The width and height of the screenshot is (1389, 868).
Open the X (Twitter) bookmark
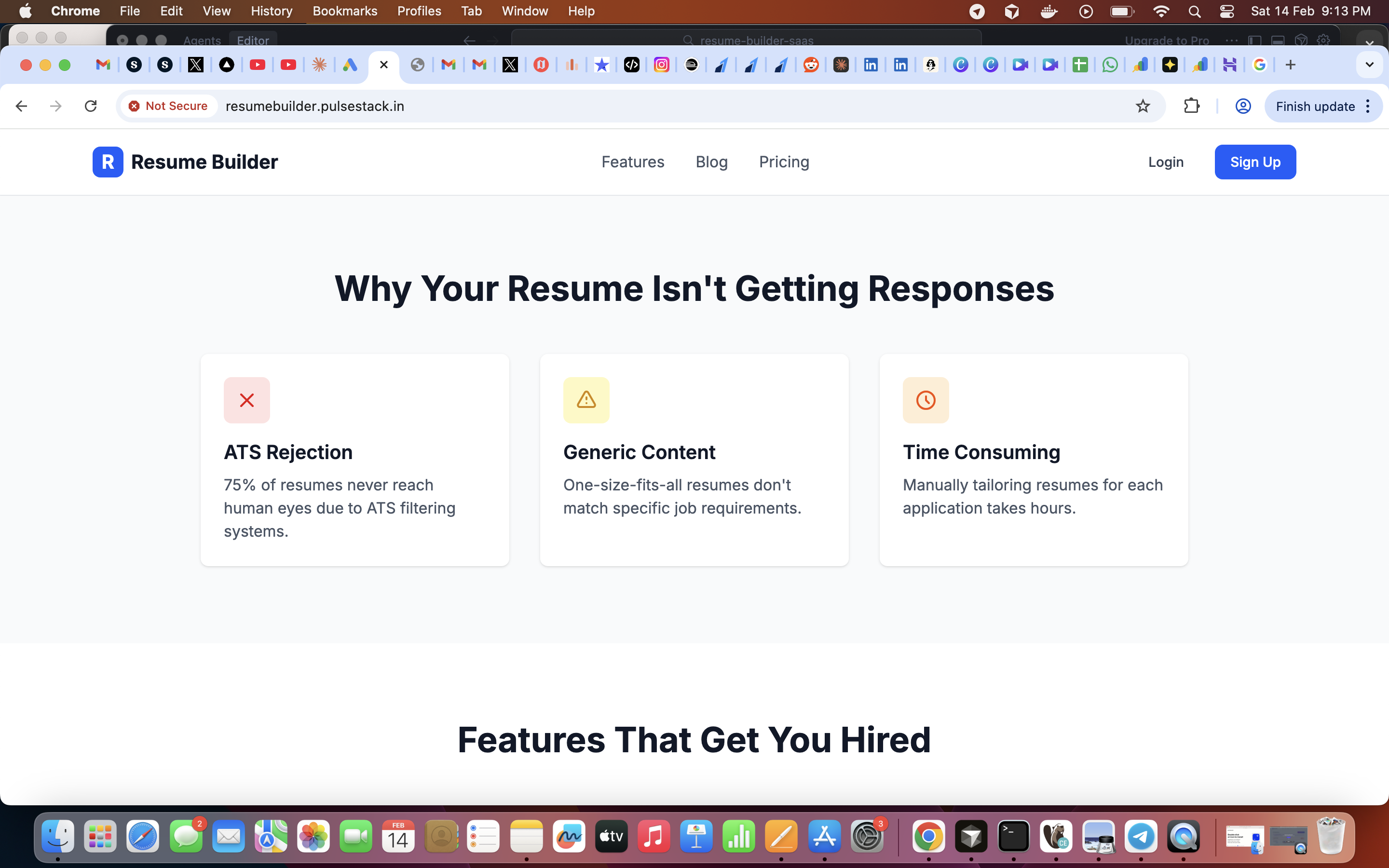point(196,65)
